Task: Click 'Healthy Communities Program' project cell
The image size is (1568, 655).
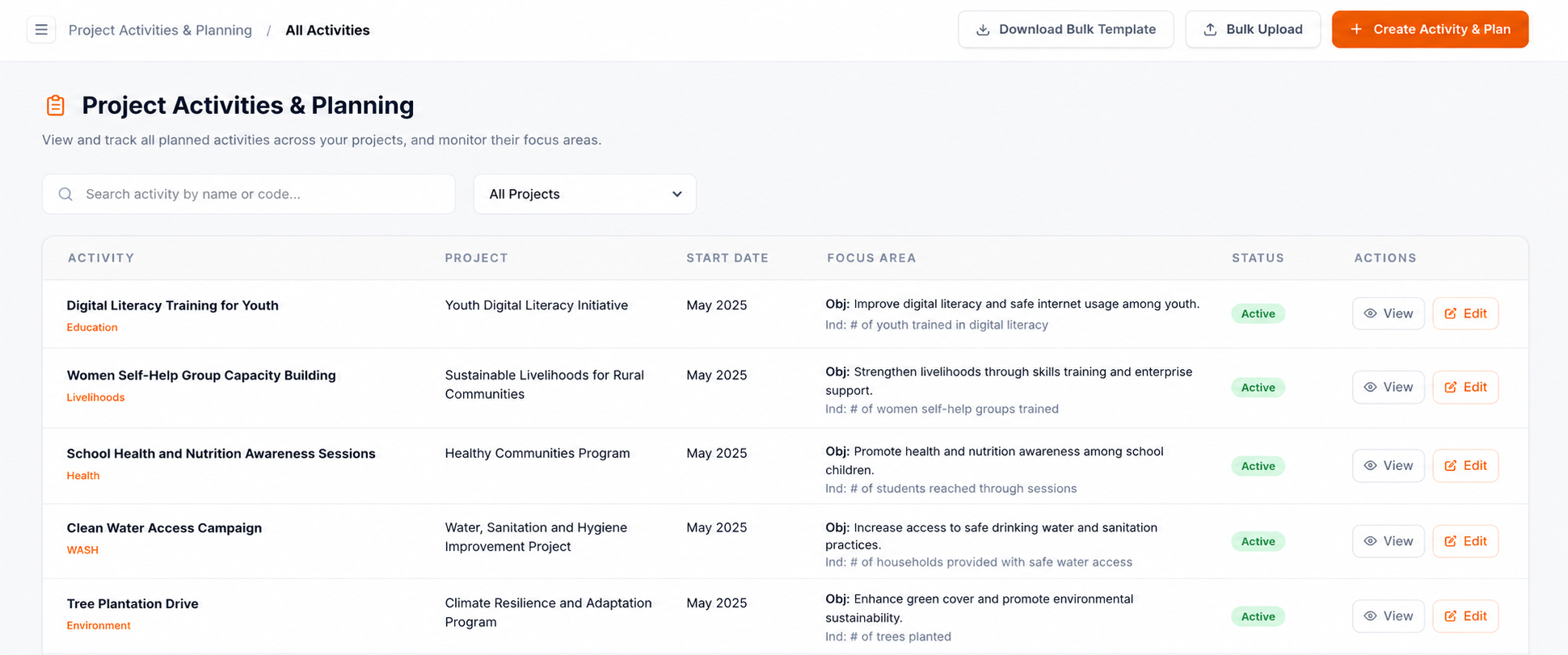Action: click(x=537, y=453)
